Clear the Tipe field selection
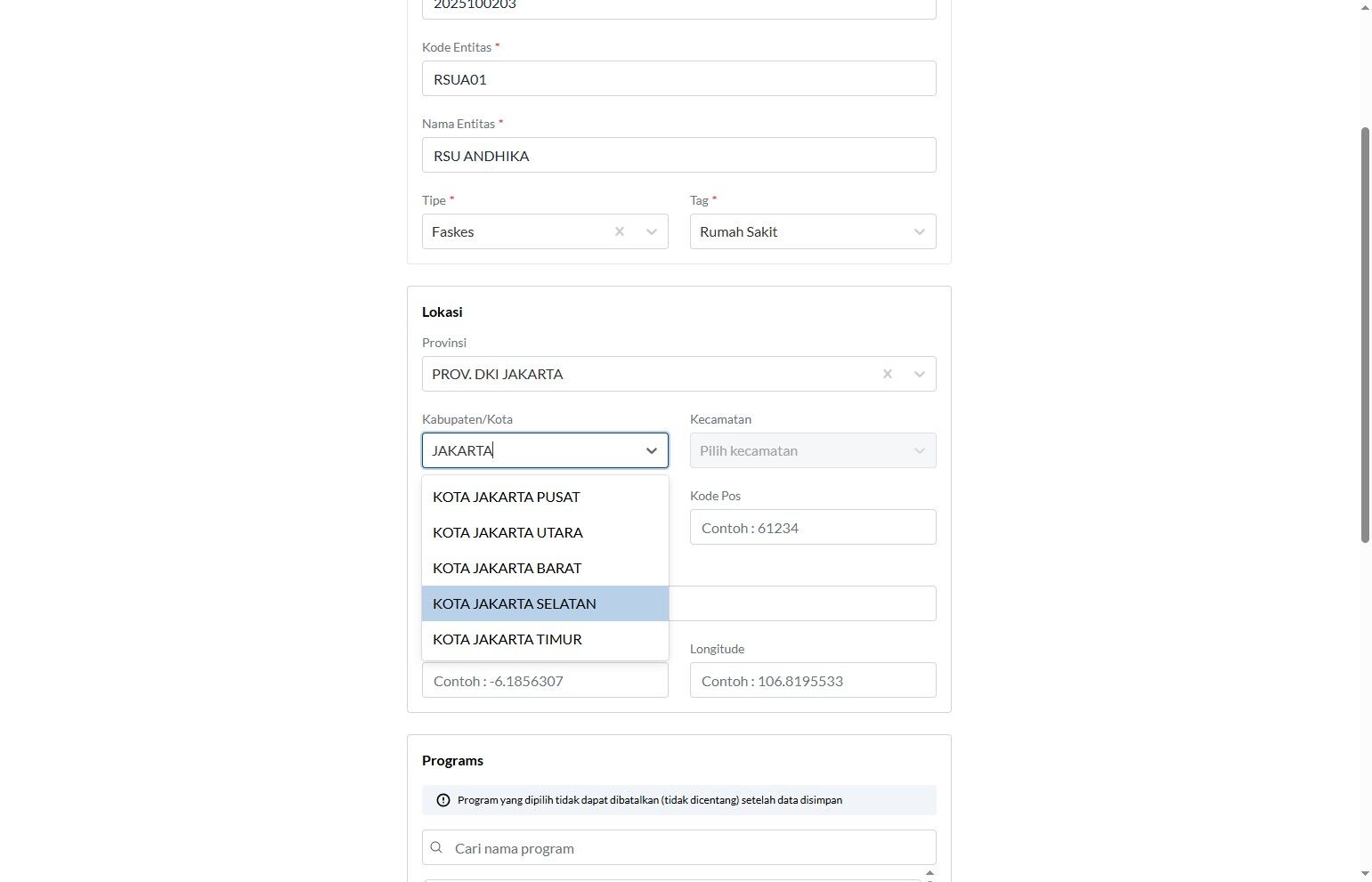The width and height of the screenshot is (1372, 882). [x=620, y=231]
